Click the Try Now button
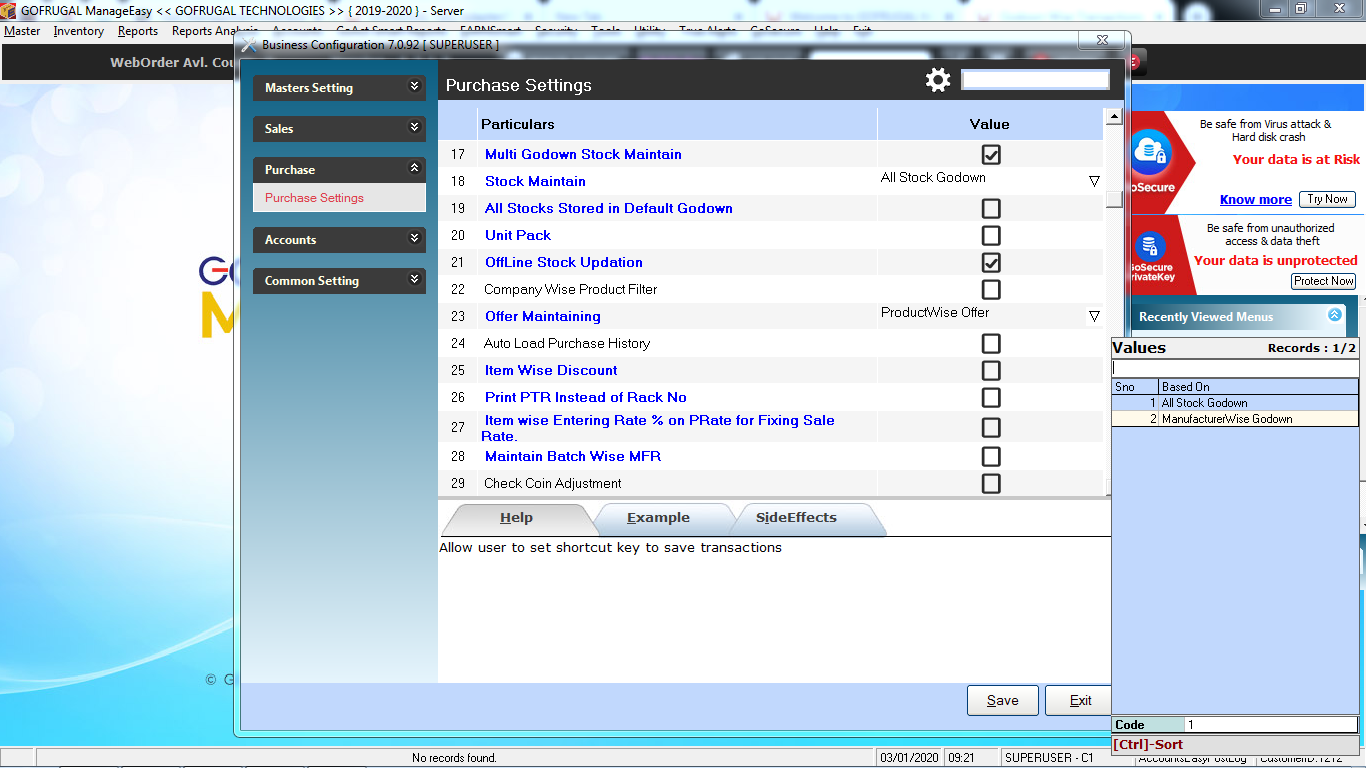1366x768 pixels. click(1328, 199)
